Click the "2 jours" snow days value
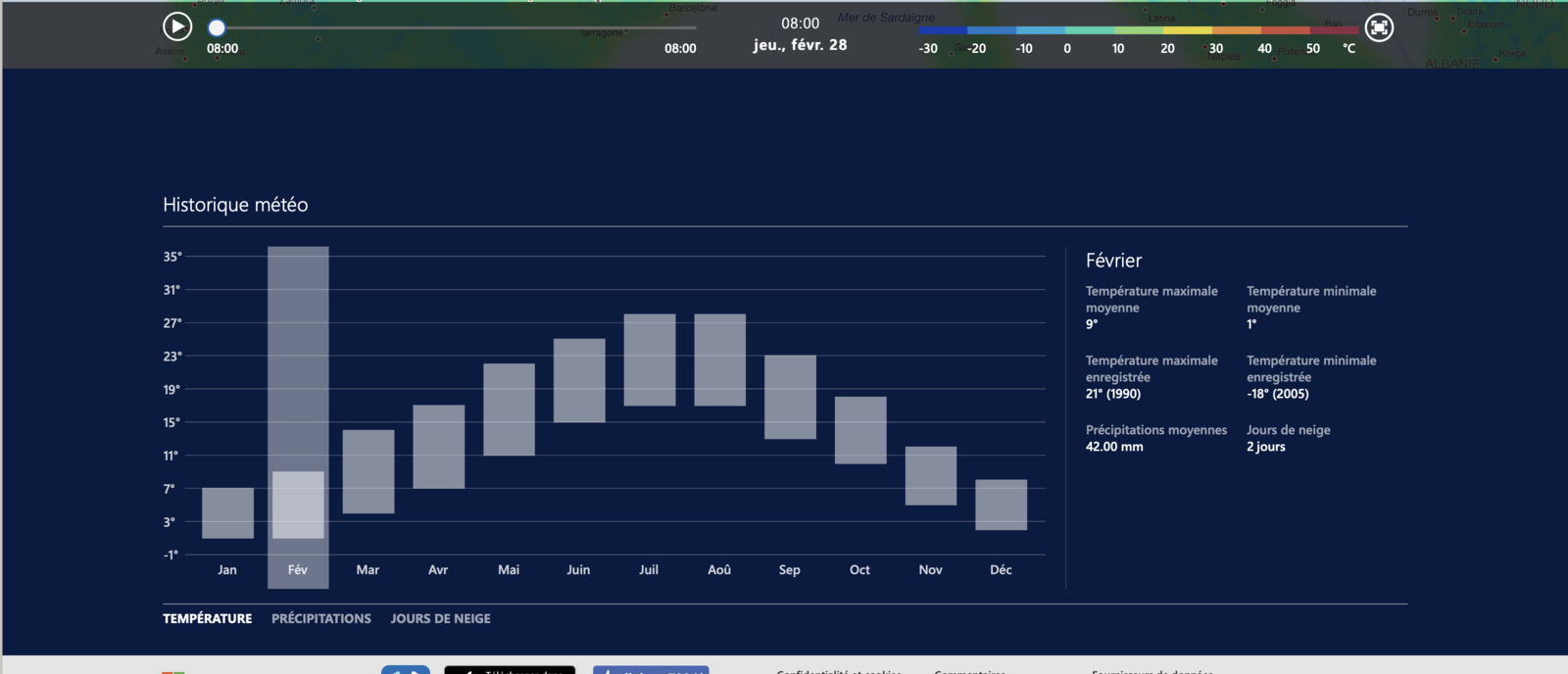The width and height of the screenshot is (1568, 674). click(1266, 447)
